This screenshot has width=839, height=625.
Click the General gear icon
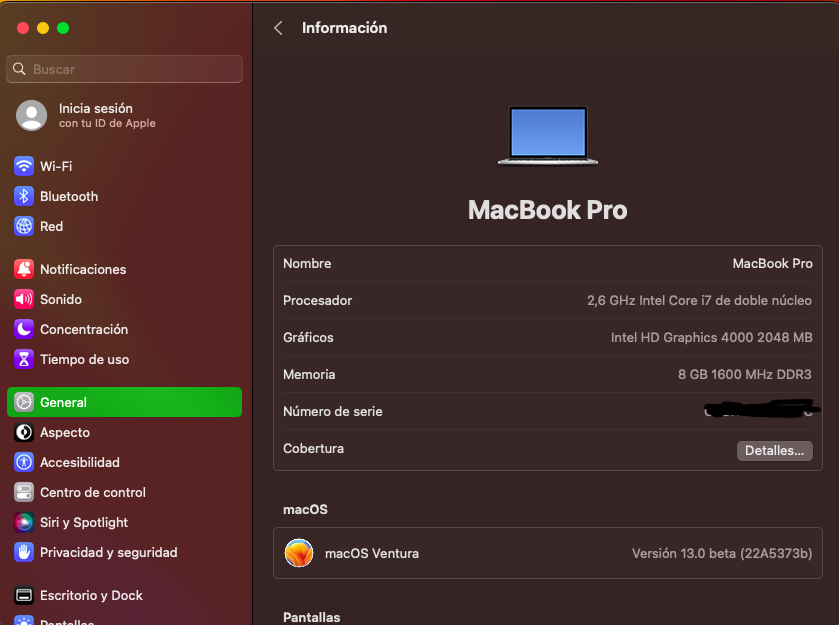point(24,402)
